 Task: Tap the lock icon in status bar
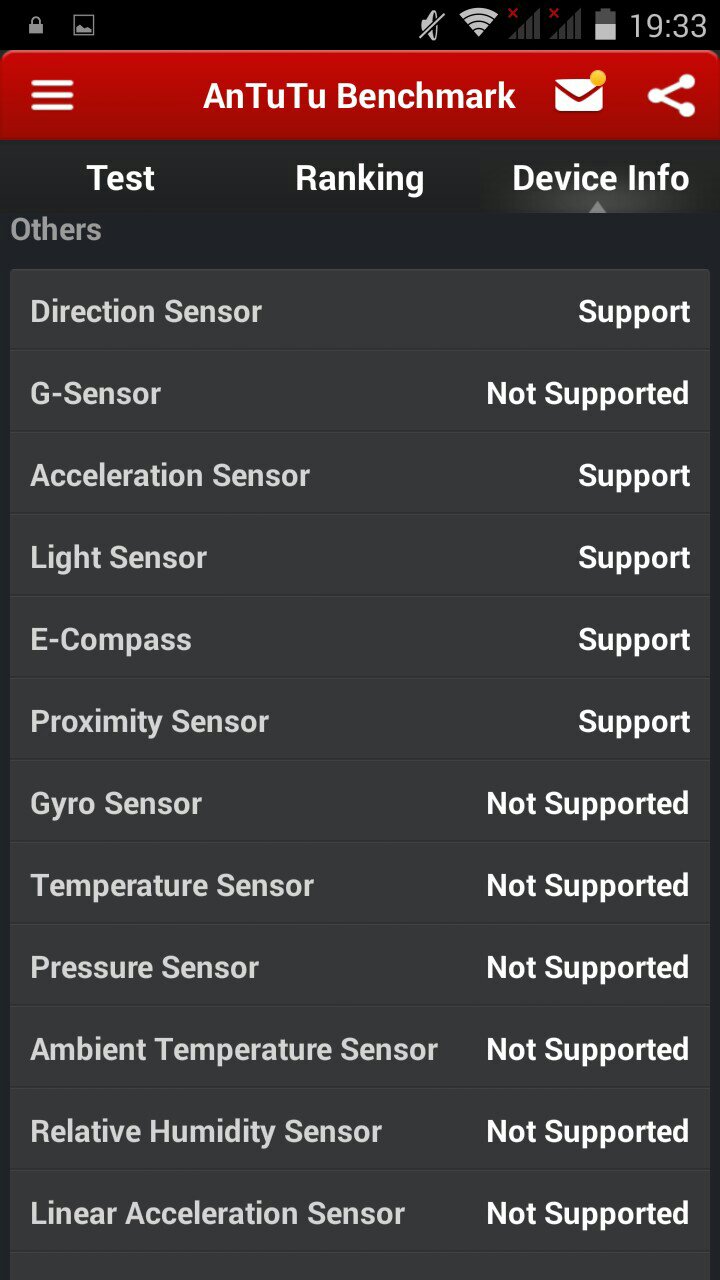[x=36, y=25]
